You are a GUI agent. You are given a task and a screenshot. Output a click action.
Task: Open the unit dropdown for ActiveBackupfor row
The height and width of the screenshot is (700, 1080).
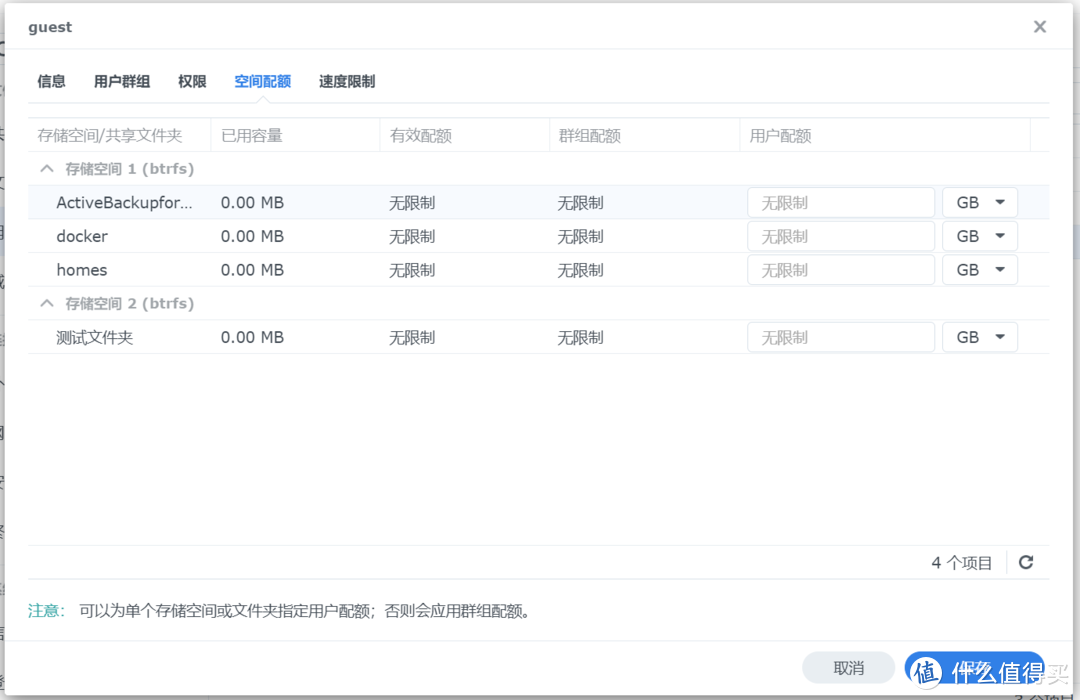(x=979, y=201)
